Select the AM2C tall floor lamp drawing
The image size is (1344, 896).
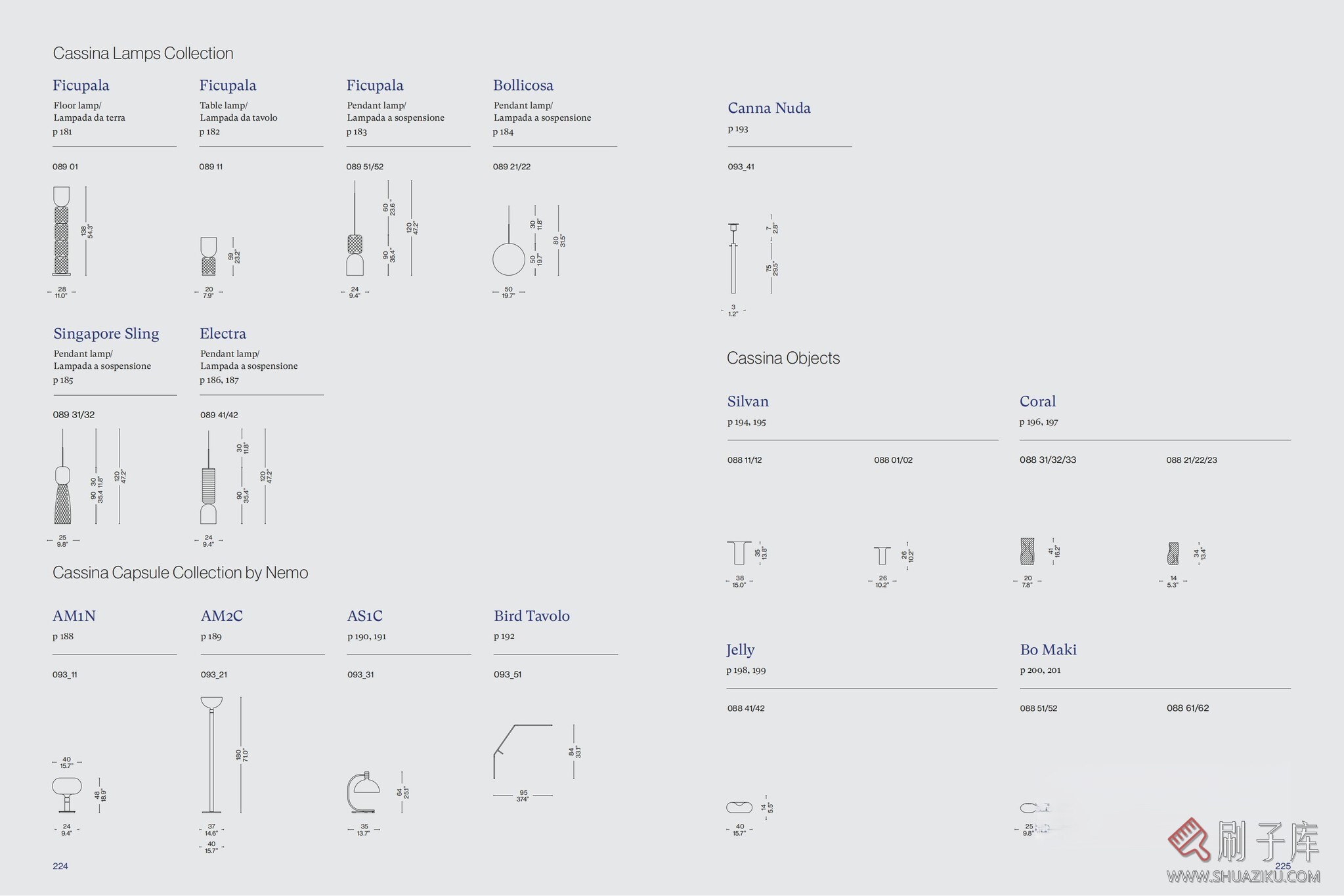[211, 755]
